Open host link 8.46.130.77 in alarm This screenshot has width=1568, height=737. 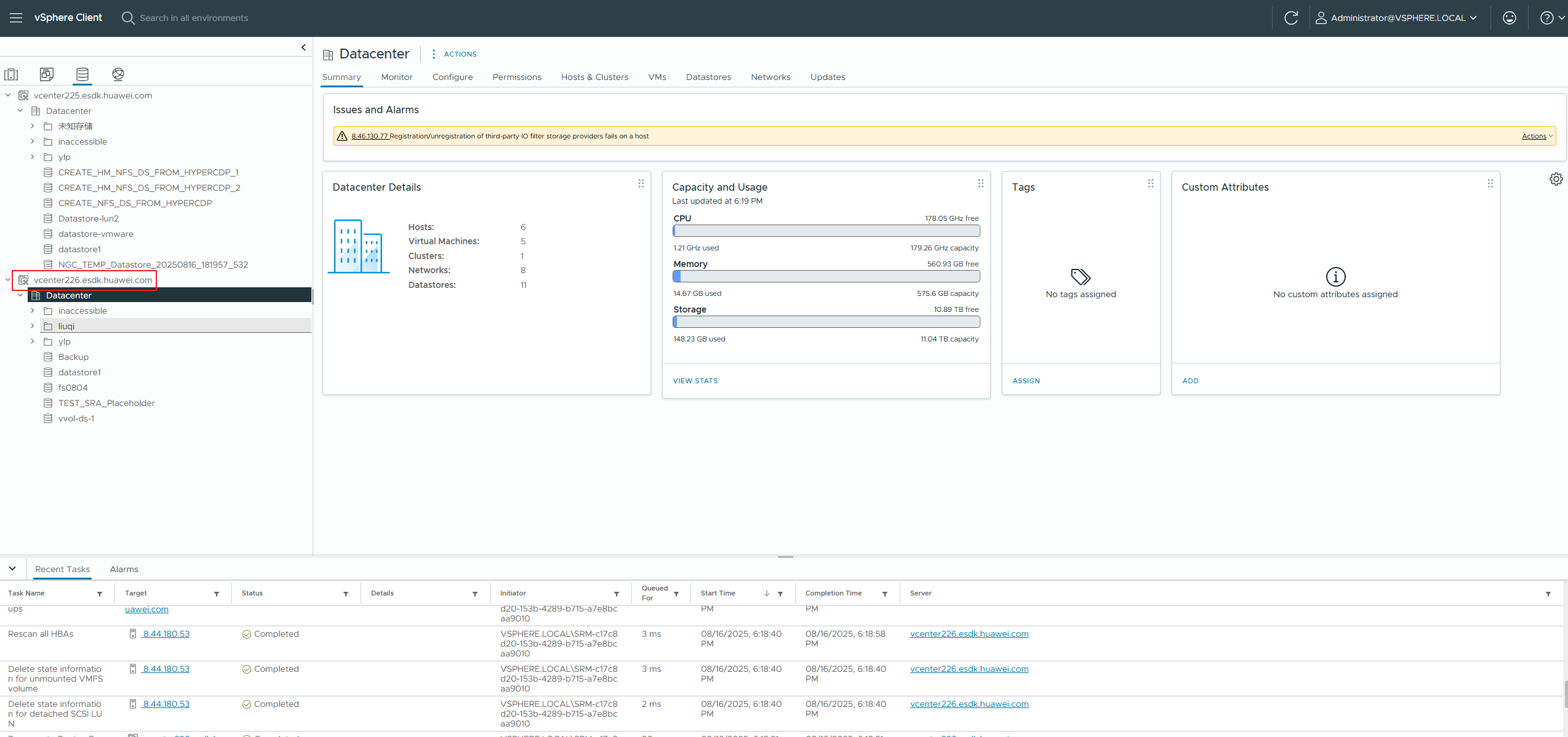[x=370, y=136]
